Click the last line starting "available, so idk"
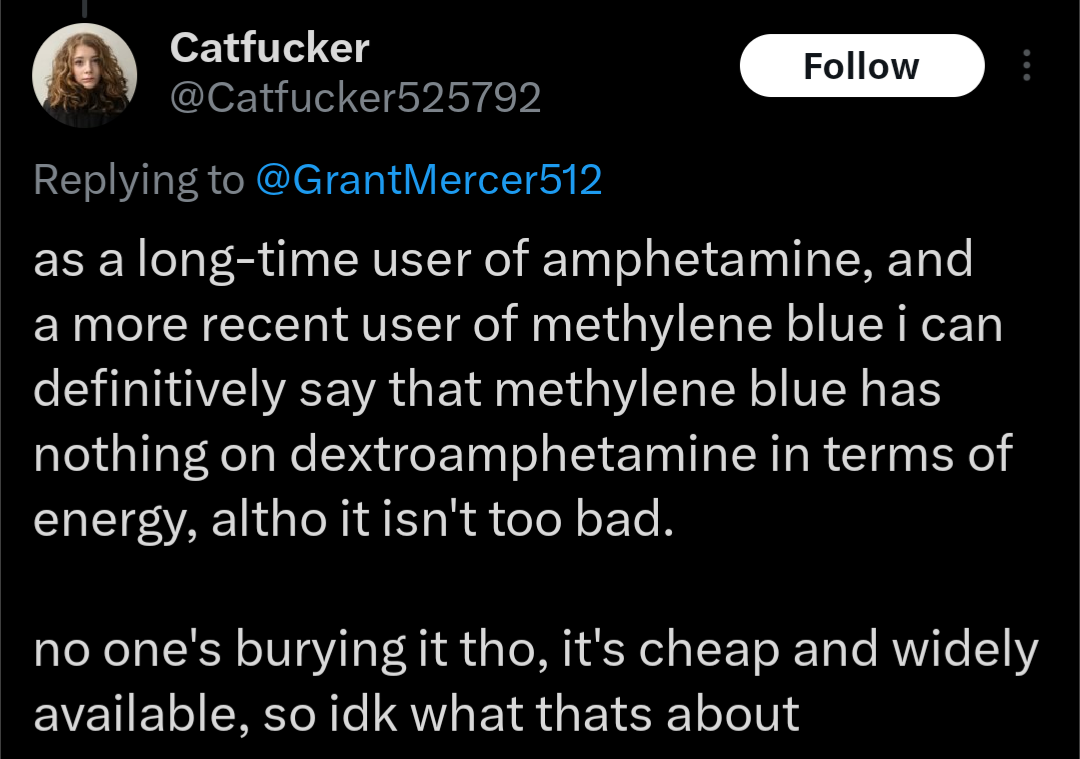 click(416, 714)
